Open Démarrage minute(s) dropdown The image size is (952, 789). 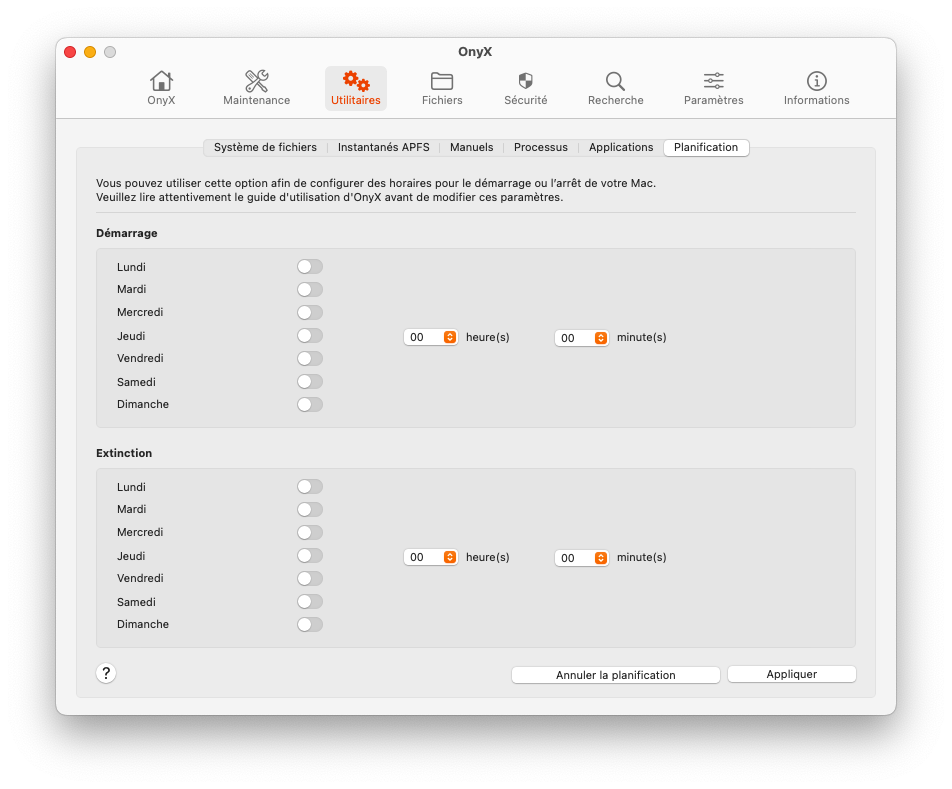(x=582, y=338)
